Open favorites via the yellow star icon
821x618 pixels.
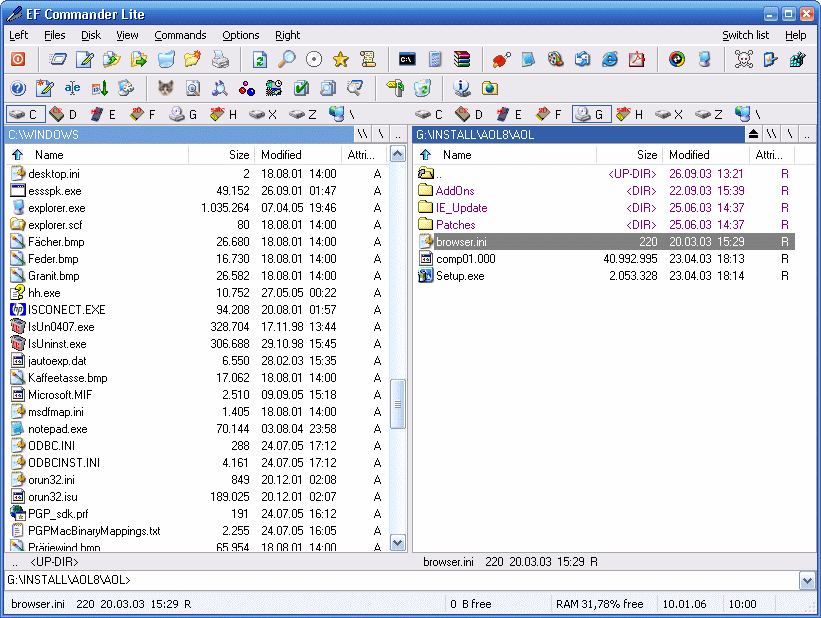(341, 59)
